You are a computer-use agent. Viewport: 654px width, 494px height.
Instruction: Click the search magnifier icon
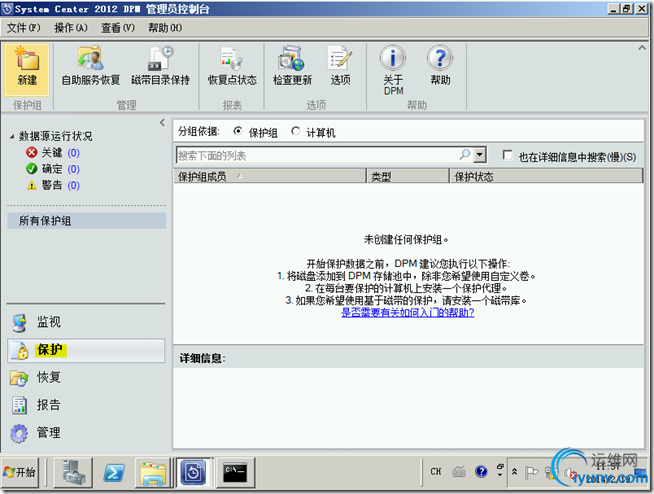click(x=465, y=155)
